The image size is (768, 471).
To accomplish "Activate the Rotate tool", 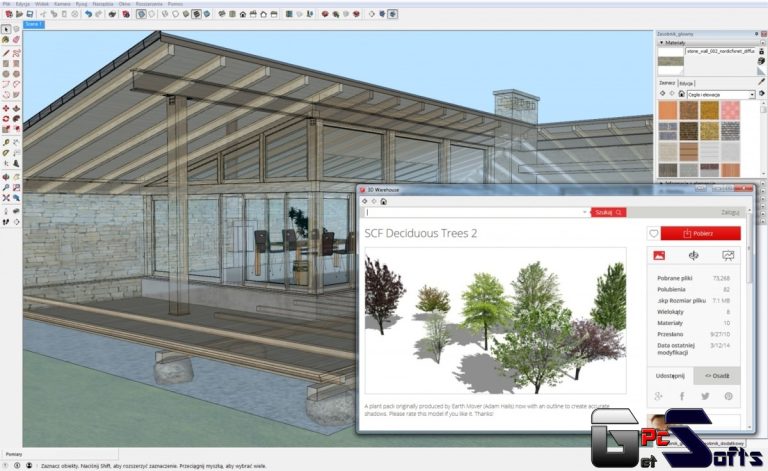I will 6,119.
